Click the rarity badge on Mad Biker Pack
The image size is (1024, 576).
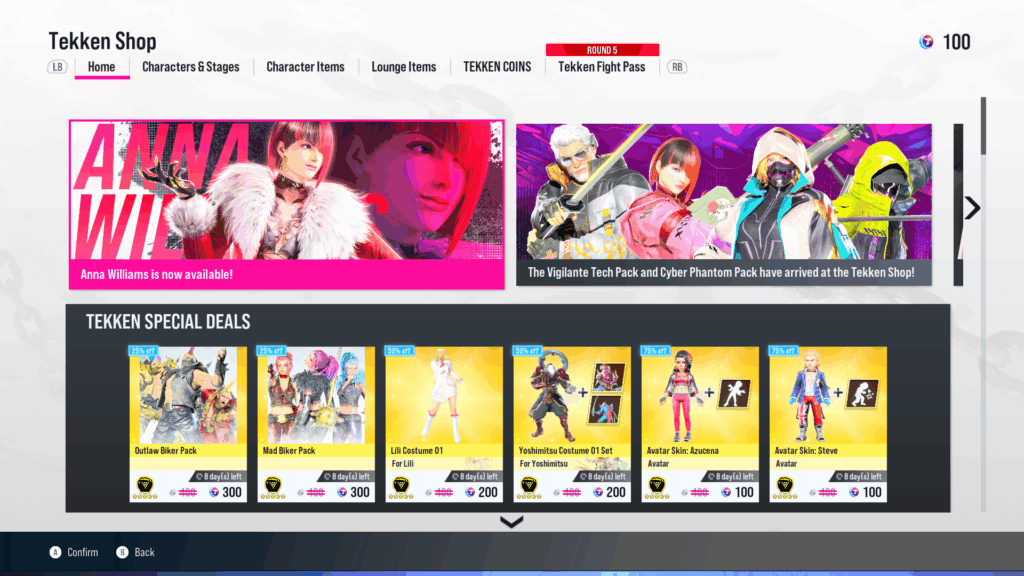pyautogui.click(x=273, y=487)
